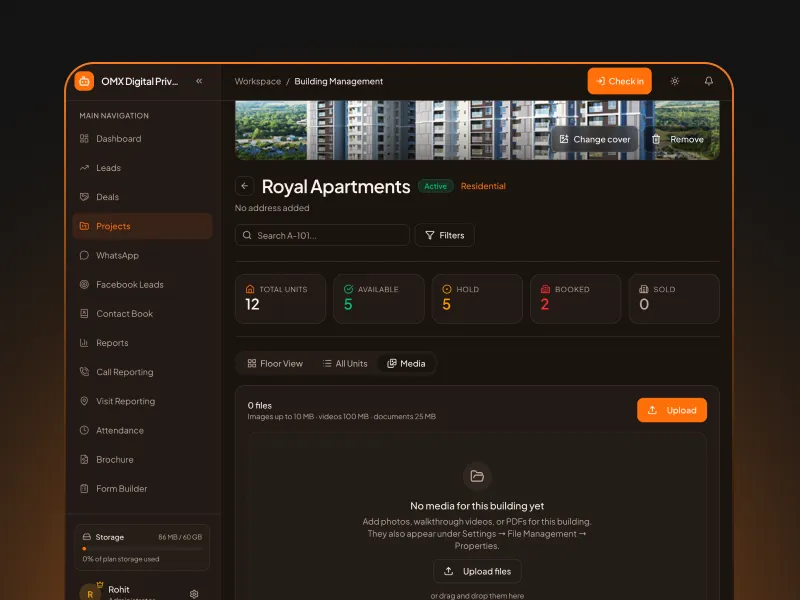Select the Media tab
Image resolution: width=800 pixels, height=600 pixels.
[x=406, y=363]
